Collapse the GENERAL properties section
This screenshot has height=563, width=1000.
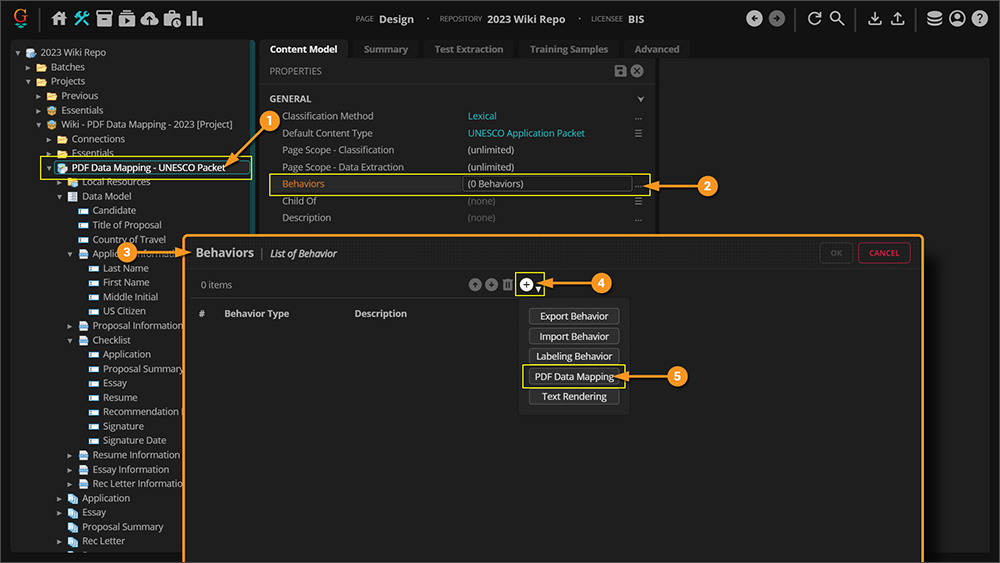(640, 99)
